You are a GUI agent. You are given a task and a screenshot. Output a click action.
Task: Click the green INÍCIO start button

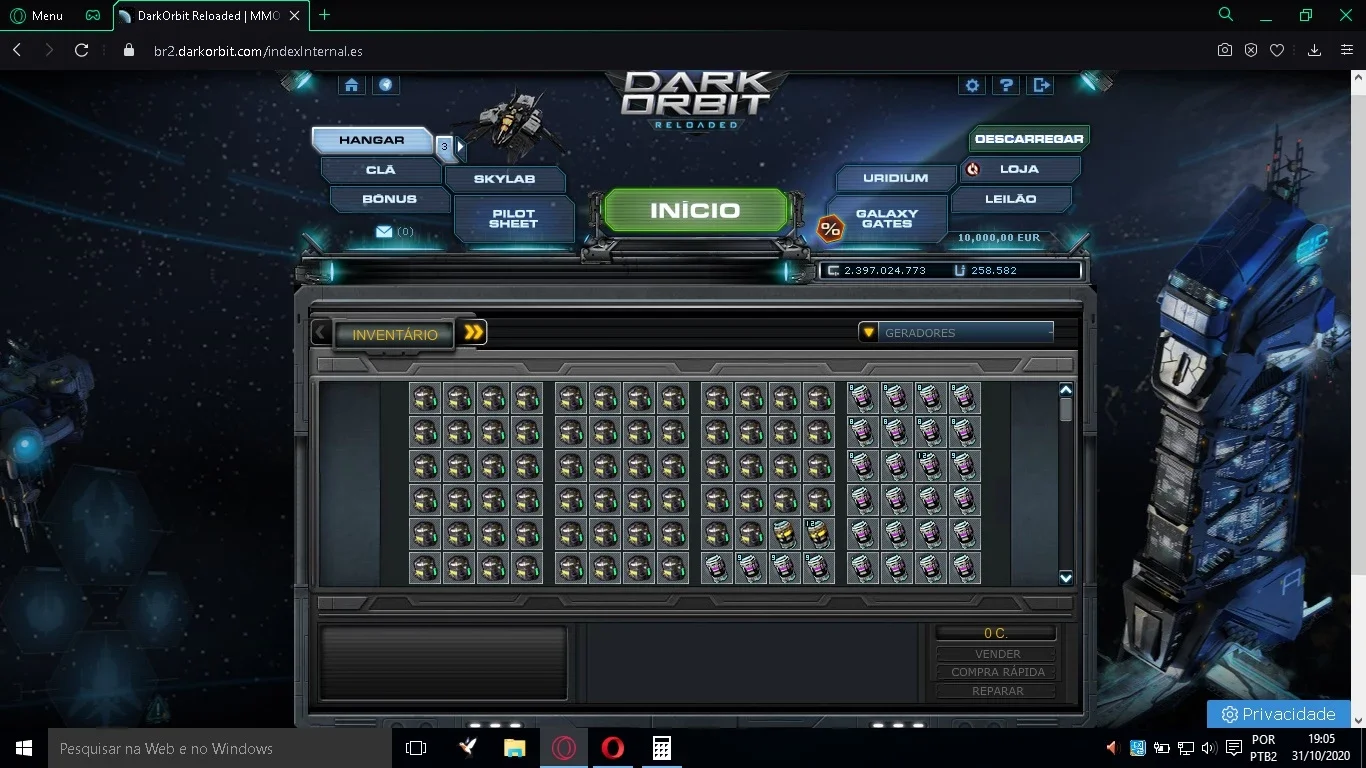tap(695, 210)
